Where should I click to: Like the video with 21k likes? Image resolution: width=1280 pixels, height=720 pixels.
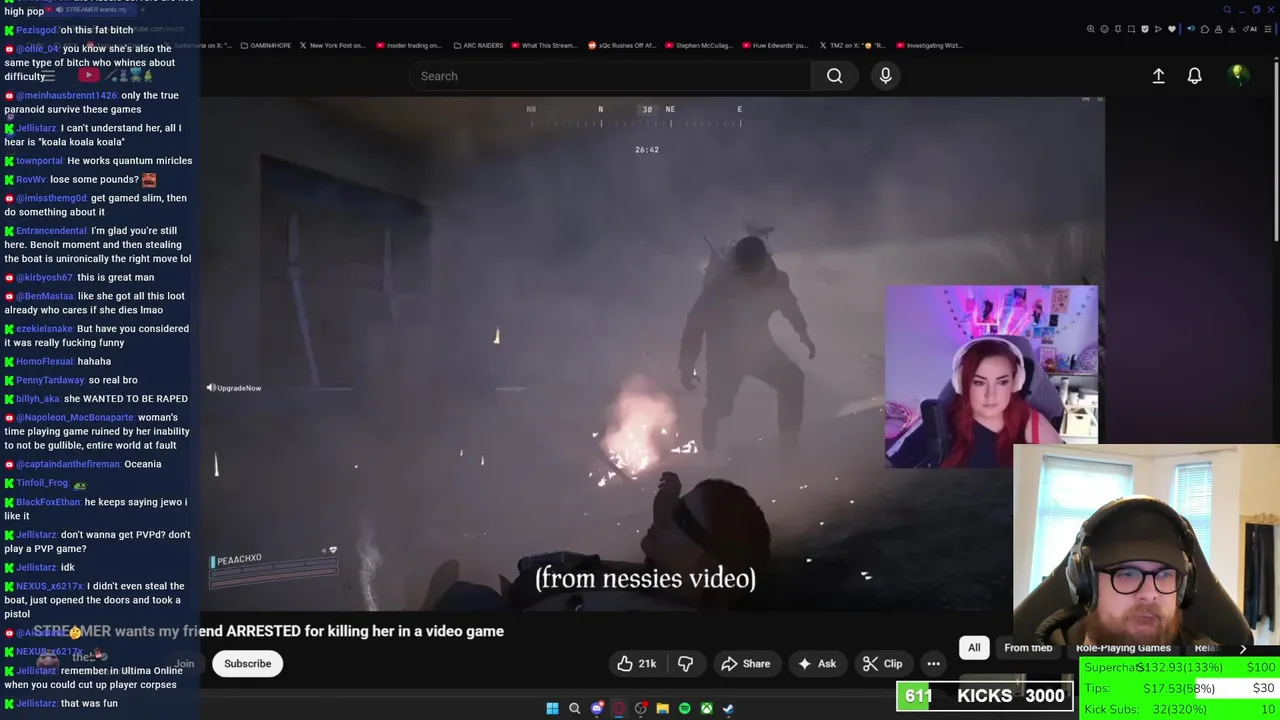click(636, 664)
